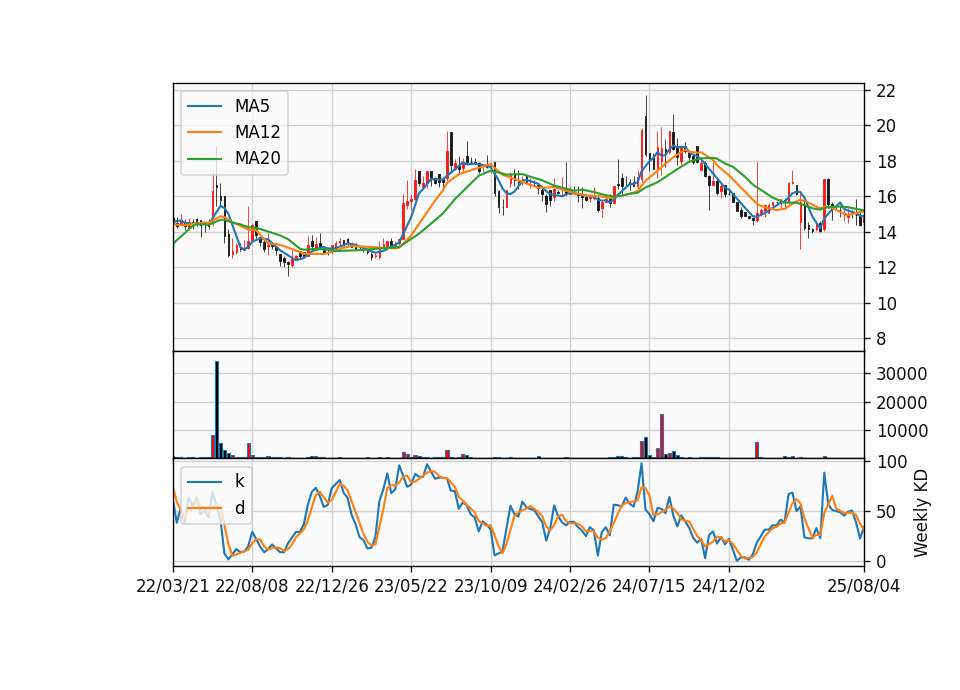Click the 23/10/09 date label
Screen dimensions: 960x690
[x=490, y=586]
